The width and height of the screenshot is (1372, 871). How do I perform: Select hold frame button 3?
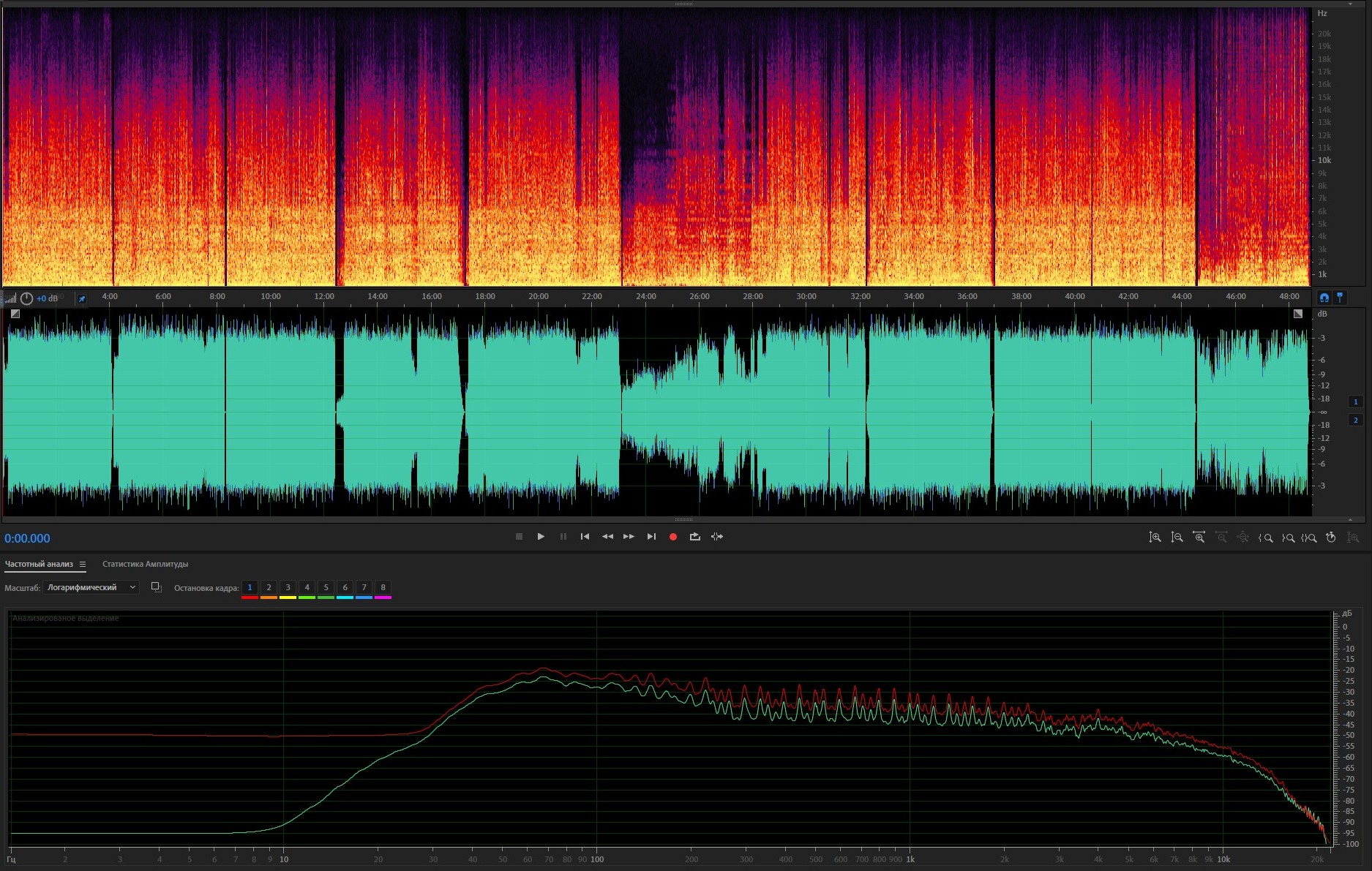point(288,587)
